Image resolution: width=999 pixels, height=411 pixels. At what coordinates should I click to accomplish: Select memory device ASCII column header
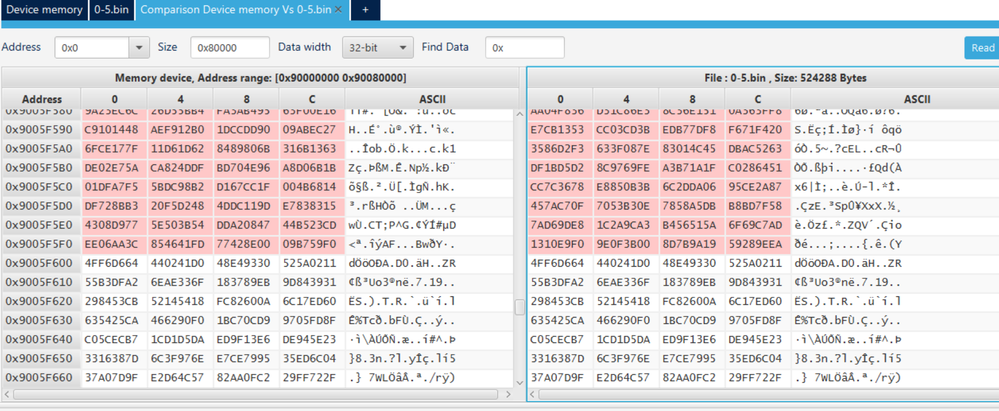click(x=432, y=99)
